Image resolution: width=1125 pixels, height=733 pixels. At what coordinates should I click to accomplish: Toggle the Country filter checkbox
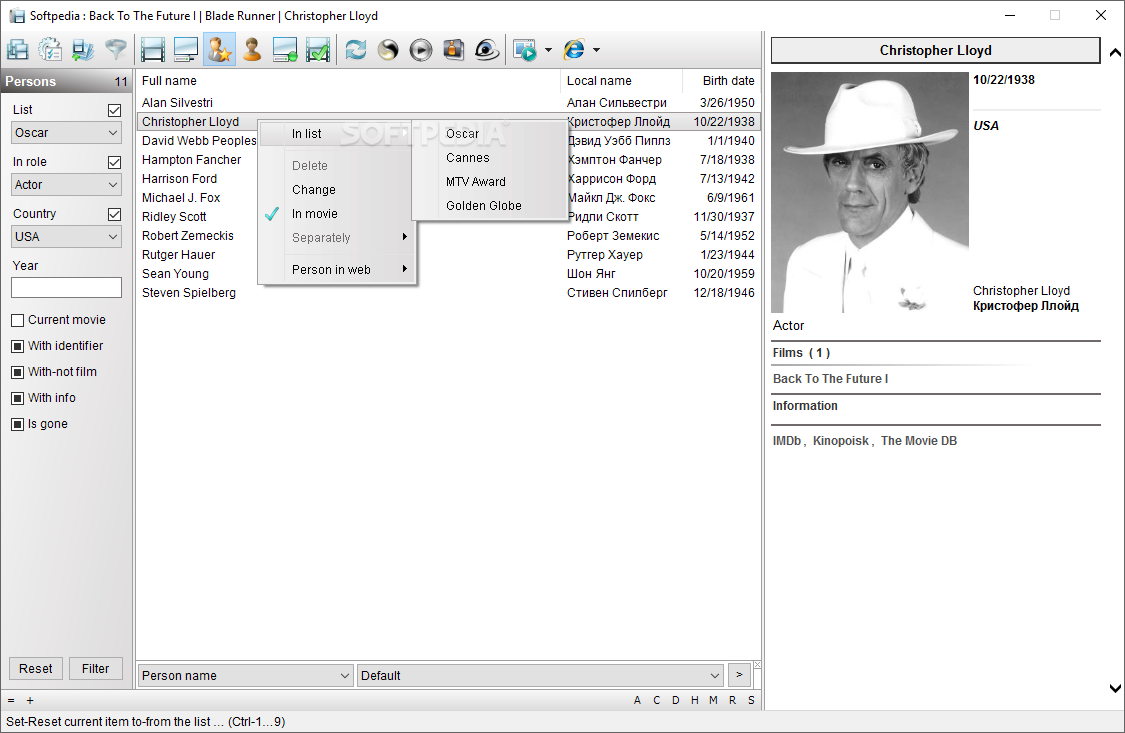tap(114, 214)
